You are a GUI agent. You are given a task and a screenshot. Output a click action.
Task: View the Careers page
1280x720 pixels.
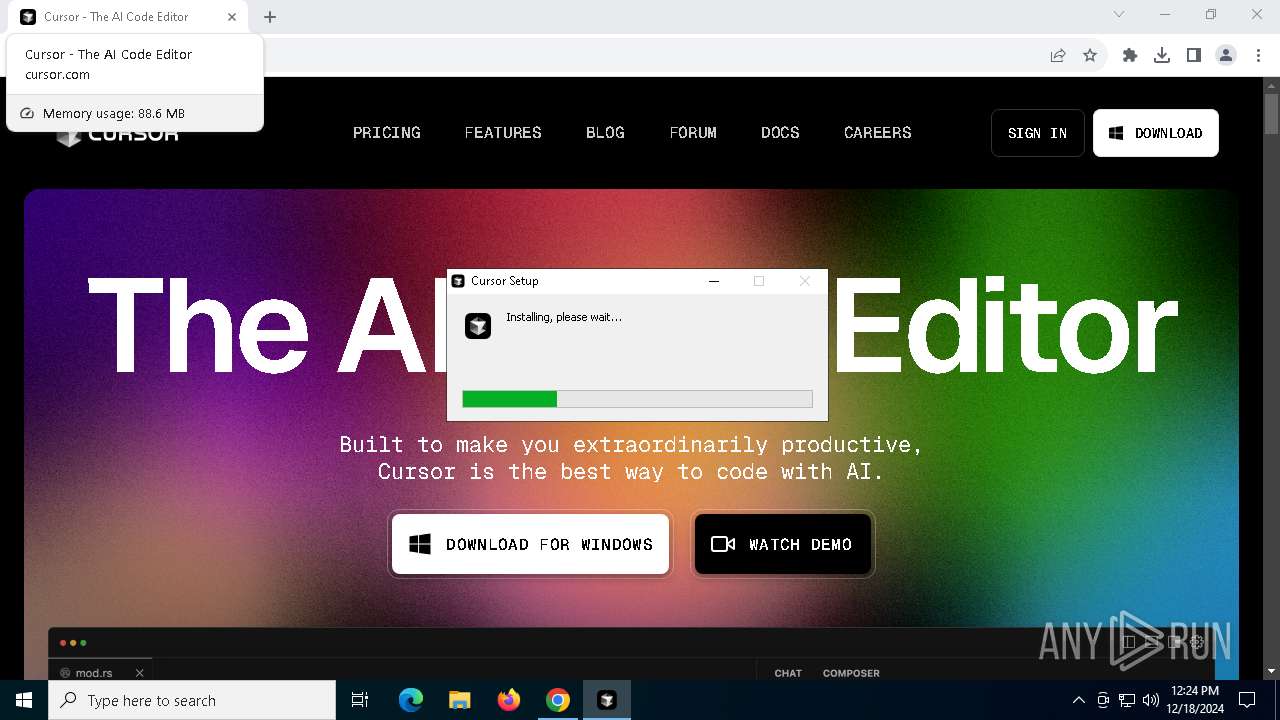(x=878, y=132)
